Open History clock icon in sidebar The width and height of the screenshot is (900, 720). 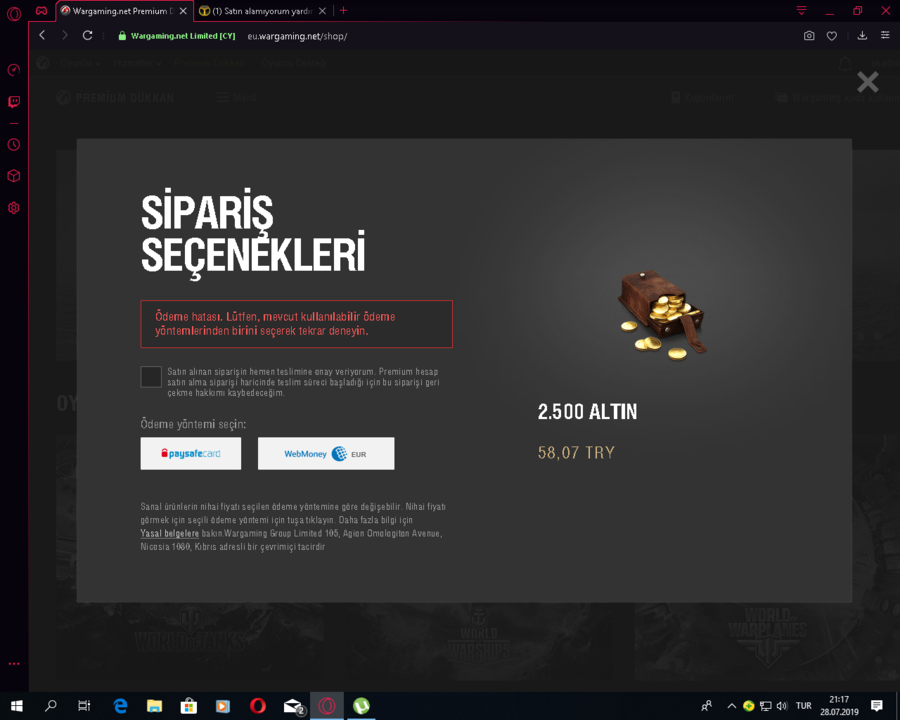coord(14,145)
